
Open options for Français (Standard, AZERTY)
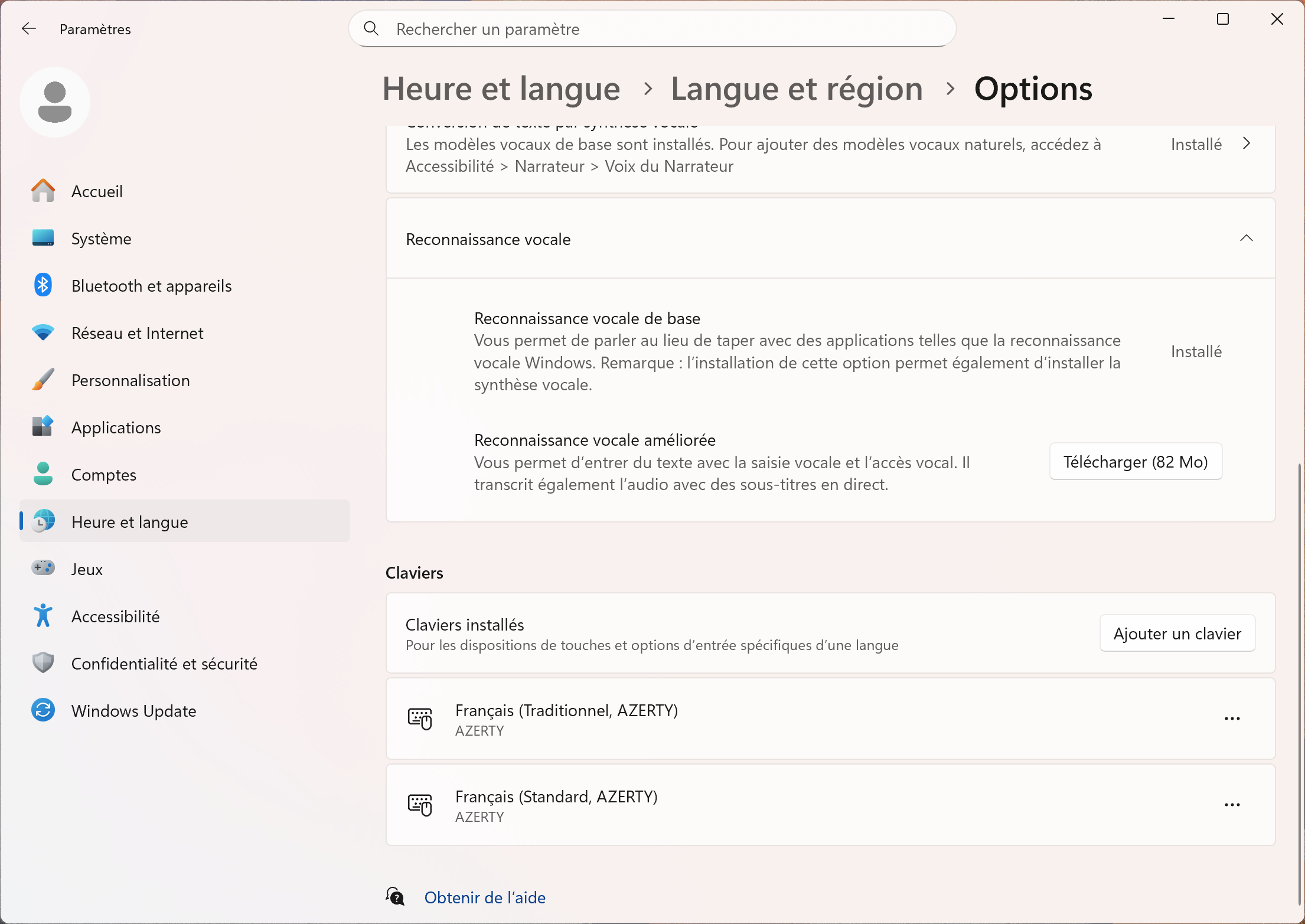(x=1232, y=805)
